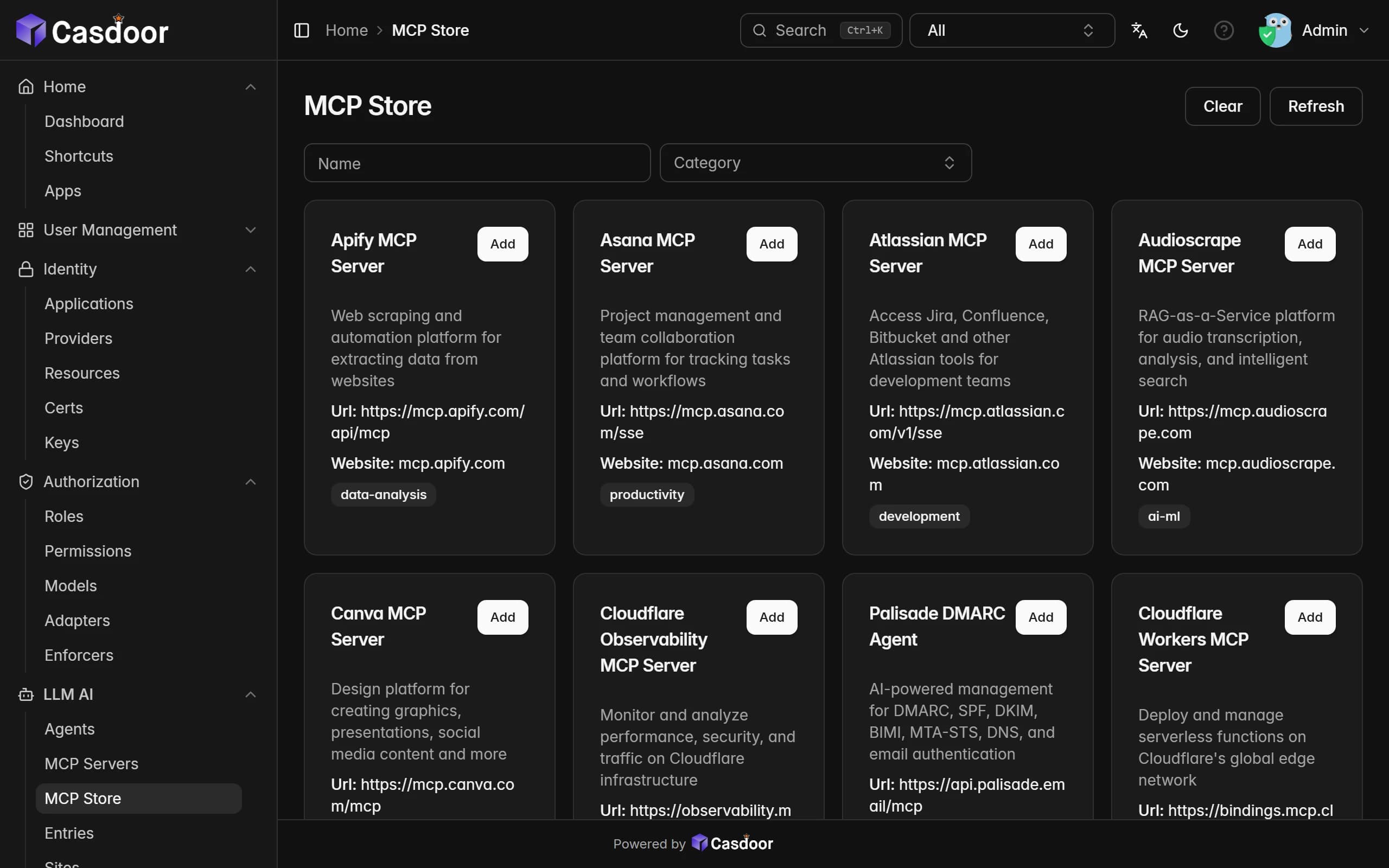The image size is (1389, 868).
Task: Toggle the sidebar panel icon
Action: pyautogui.click(x=301, y=30)
